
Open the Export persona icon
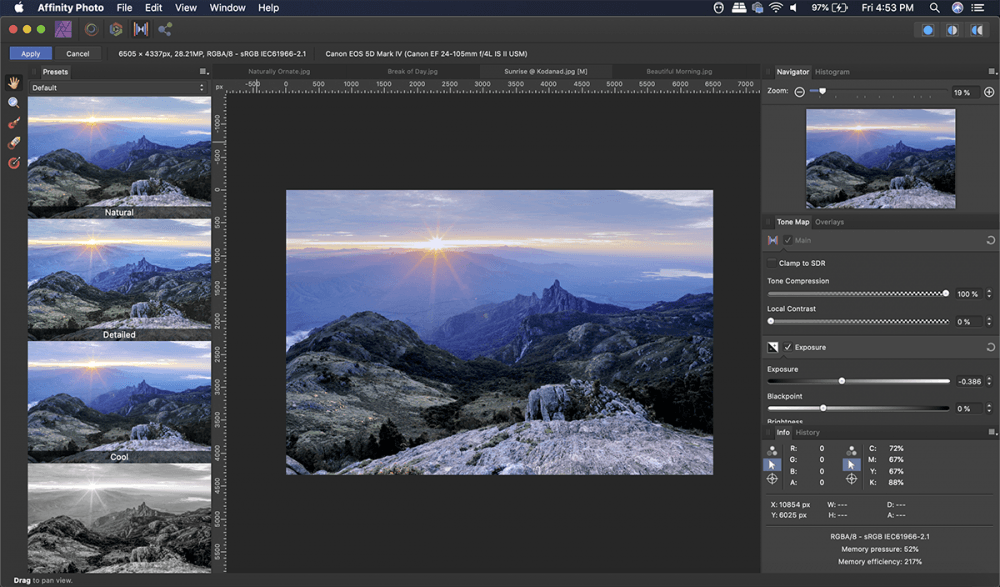click(x=165, y=30)
